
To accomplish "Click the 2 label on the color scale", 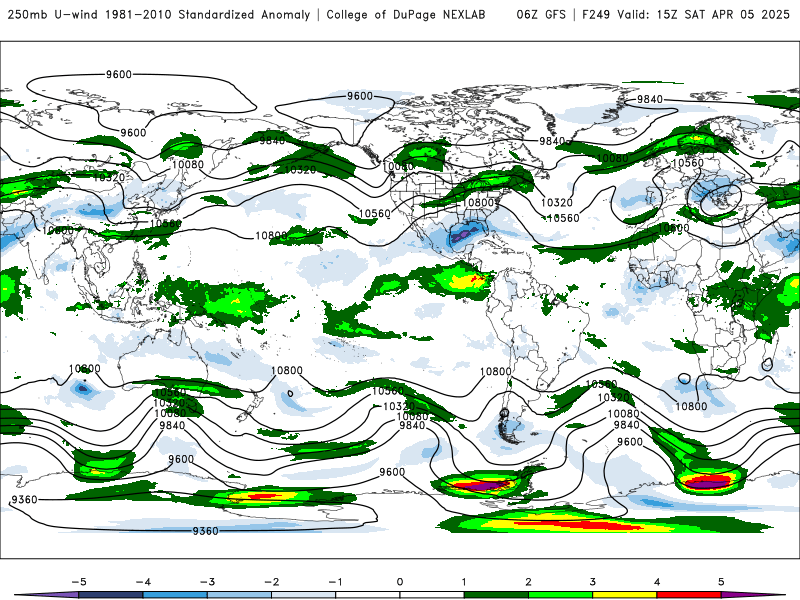I will (x=528, y=582).
